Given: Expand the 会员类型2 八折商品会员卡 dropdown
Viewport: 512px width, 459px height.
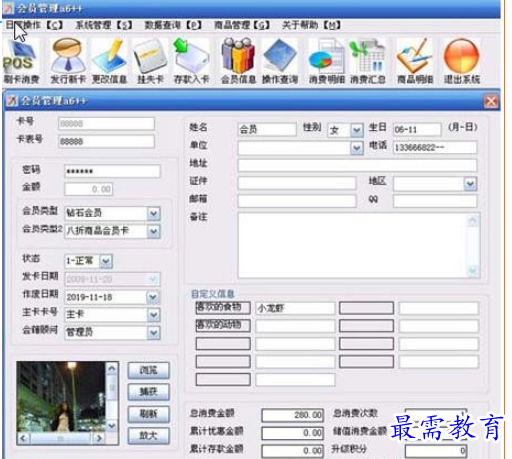Looking at the screenshot, I should coord(154,231).
